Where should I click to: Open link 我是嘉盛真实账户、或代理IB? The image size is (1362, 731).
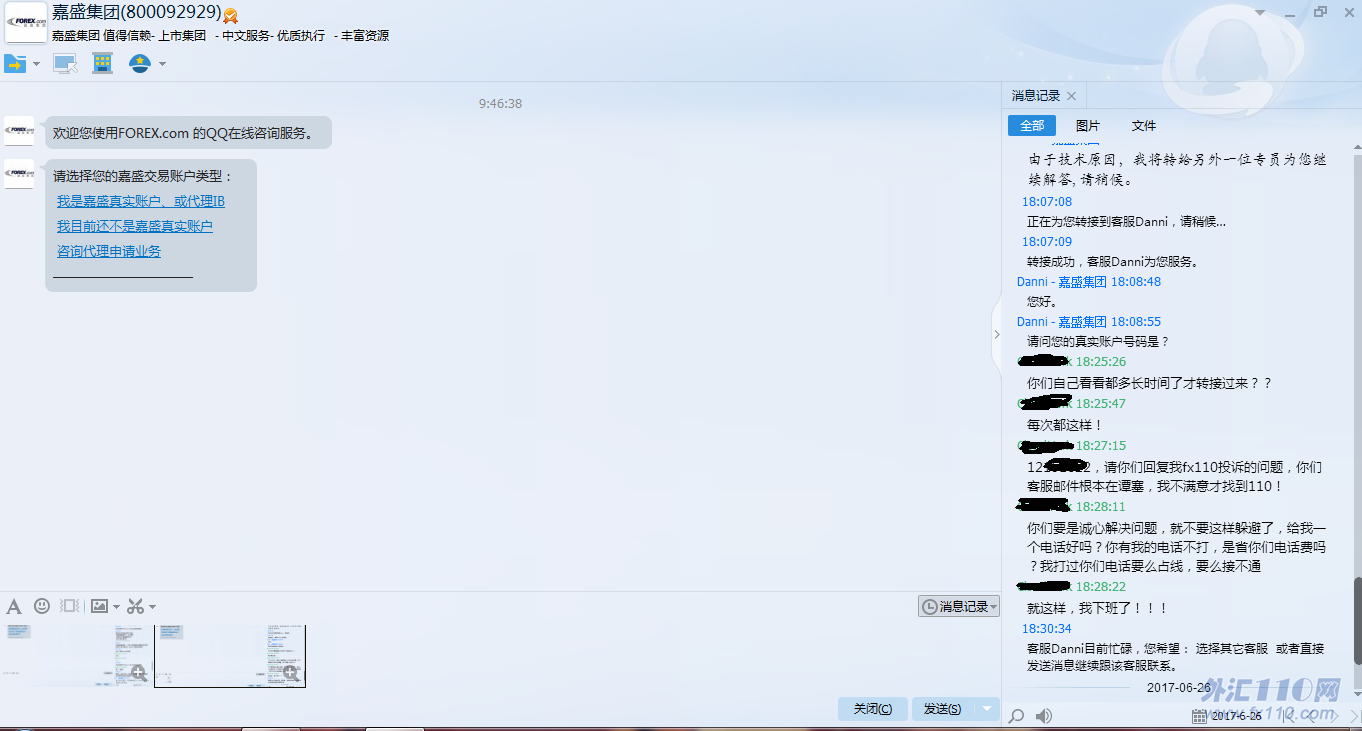141,201
